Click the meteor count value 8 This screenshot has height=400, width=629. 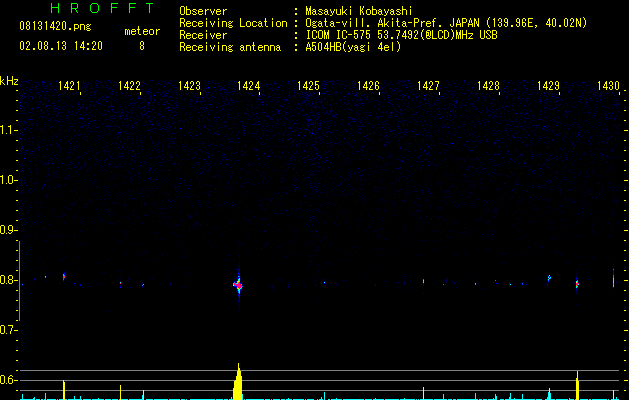tap(141, 46)
